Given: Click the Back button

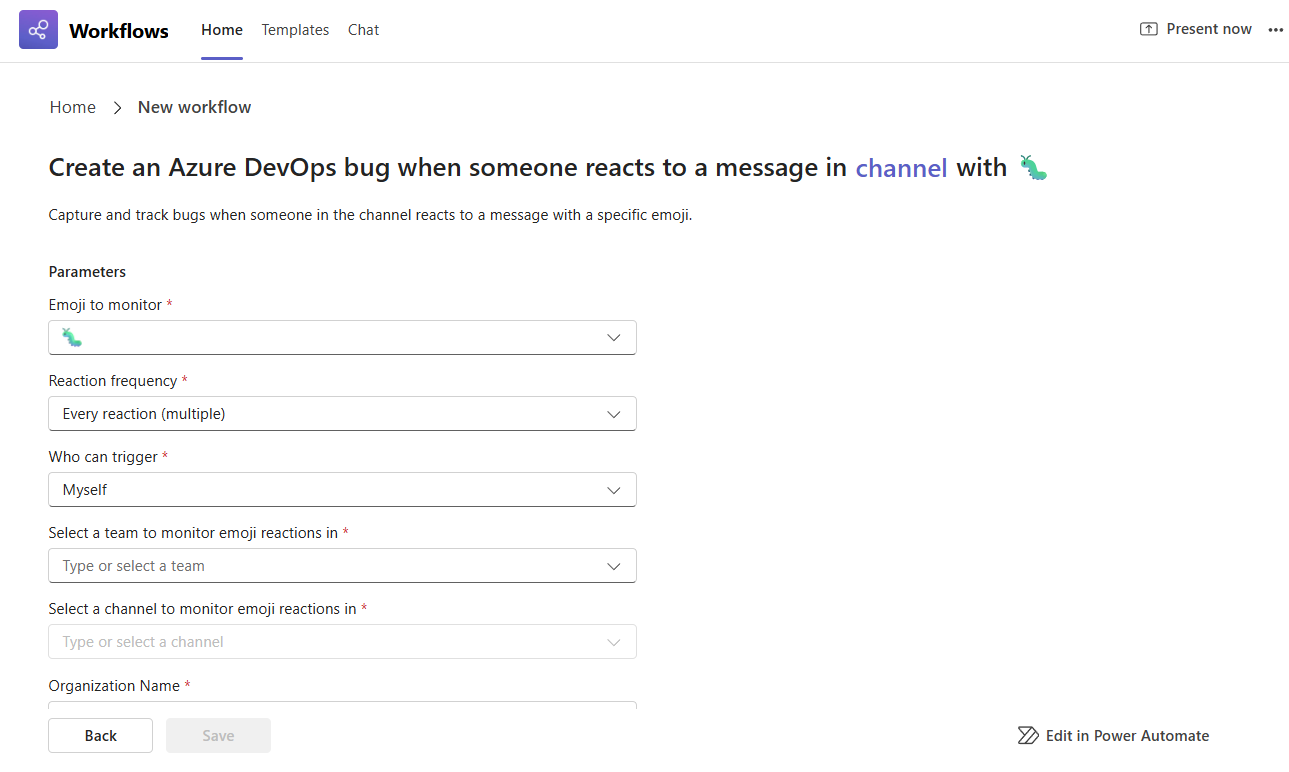Looking at the screenshot, I should (x=100, y=735).
